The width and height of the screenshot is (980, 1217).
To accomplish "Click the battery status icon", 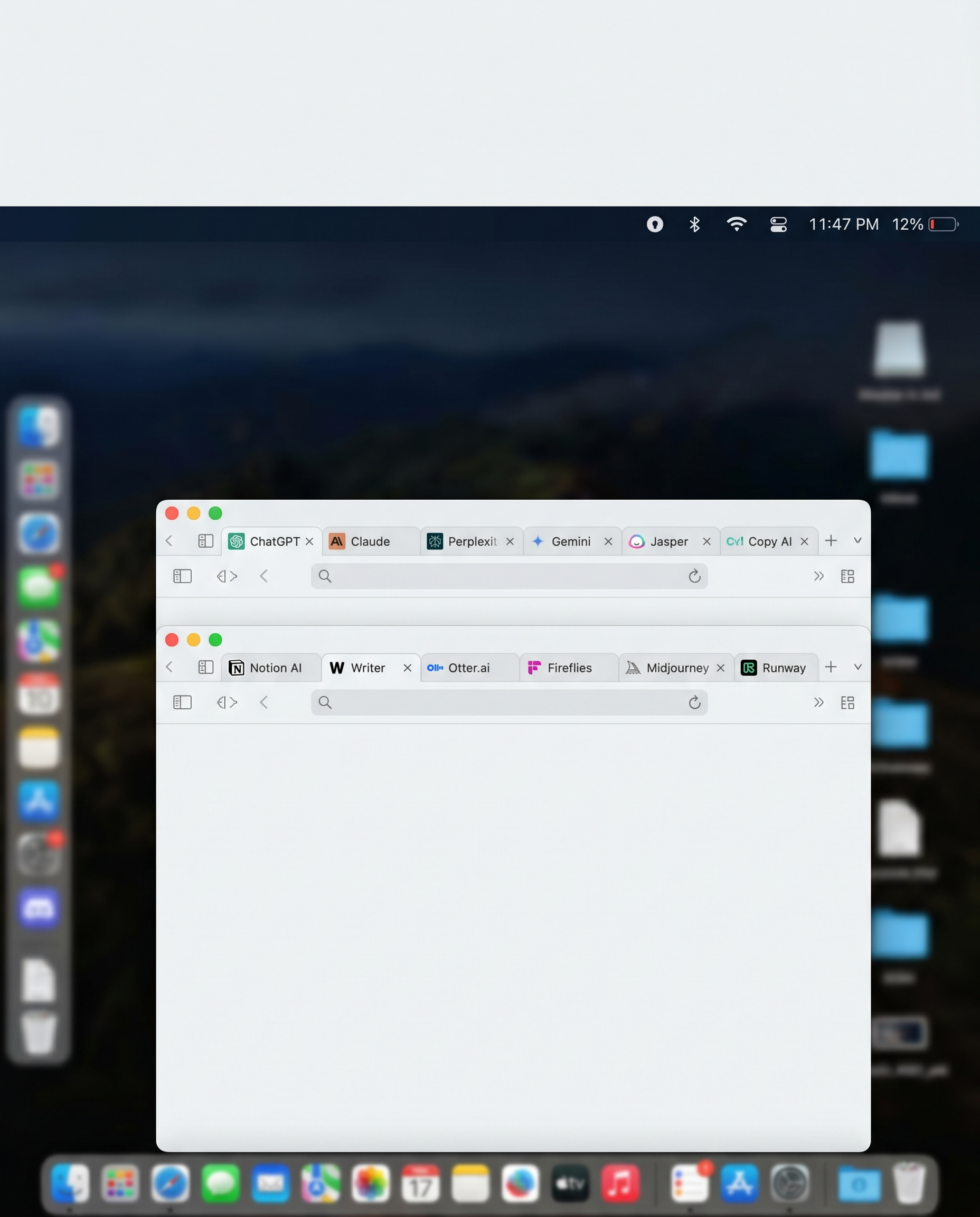I will click(944, 224).
